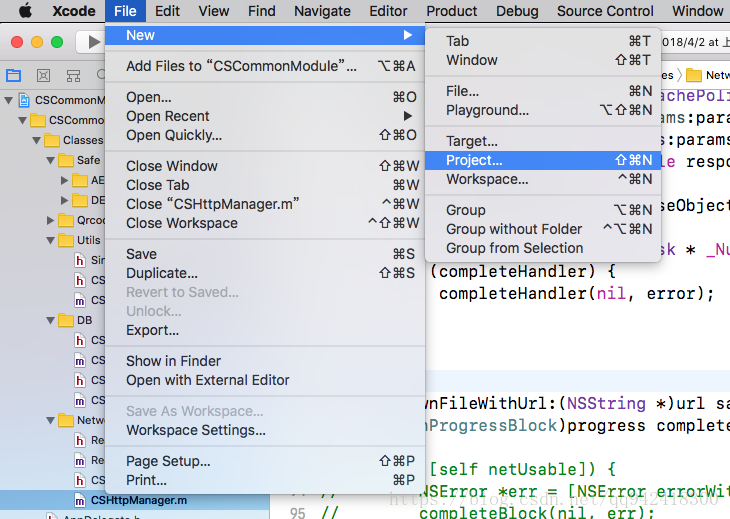
Task: Choose Workspace... in the New submenu
Action: tap(543, 180)
